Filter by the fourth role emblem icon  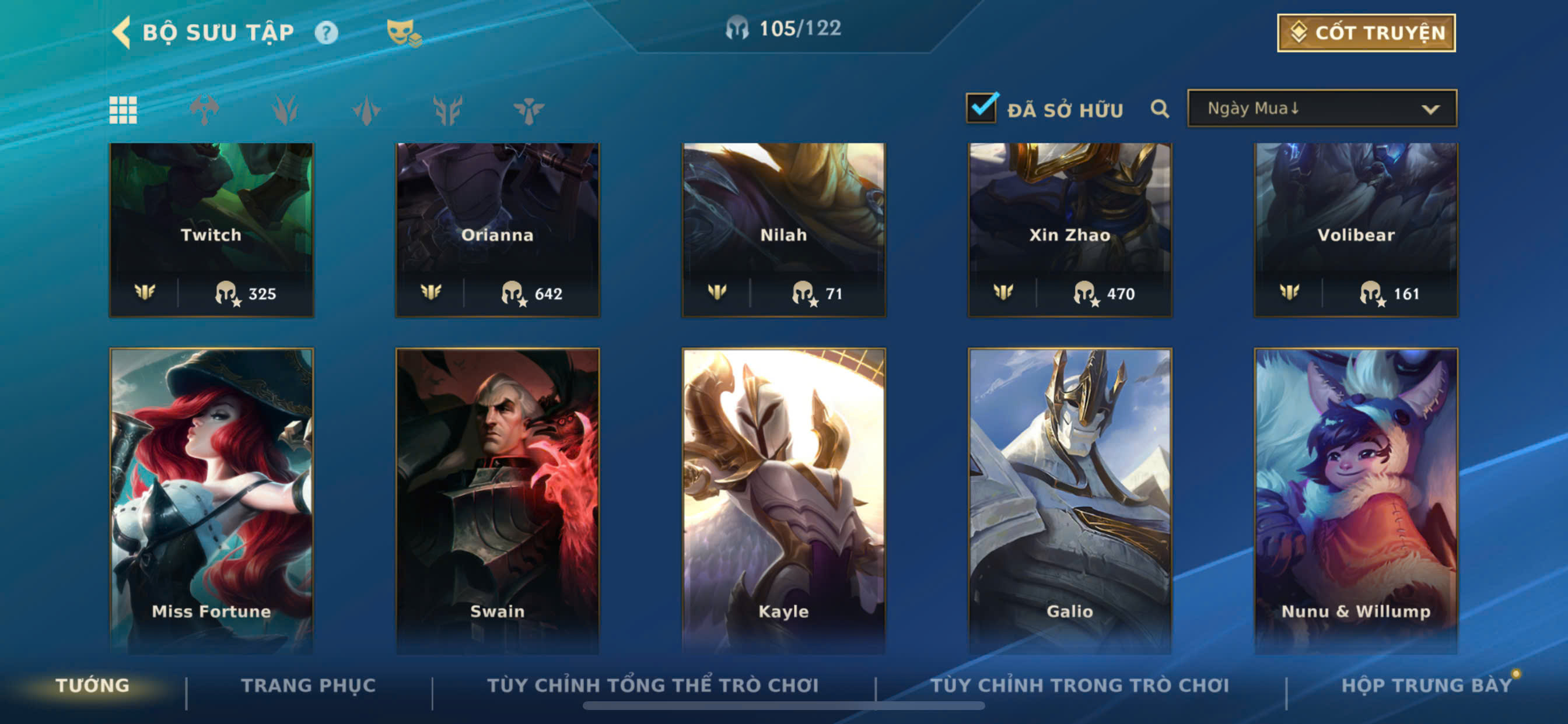447,110
